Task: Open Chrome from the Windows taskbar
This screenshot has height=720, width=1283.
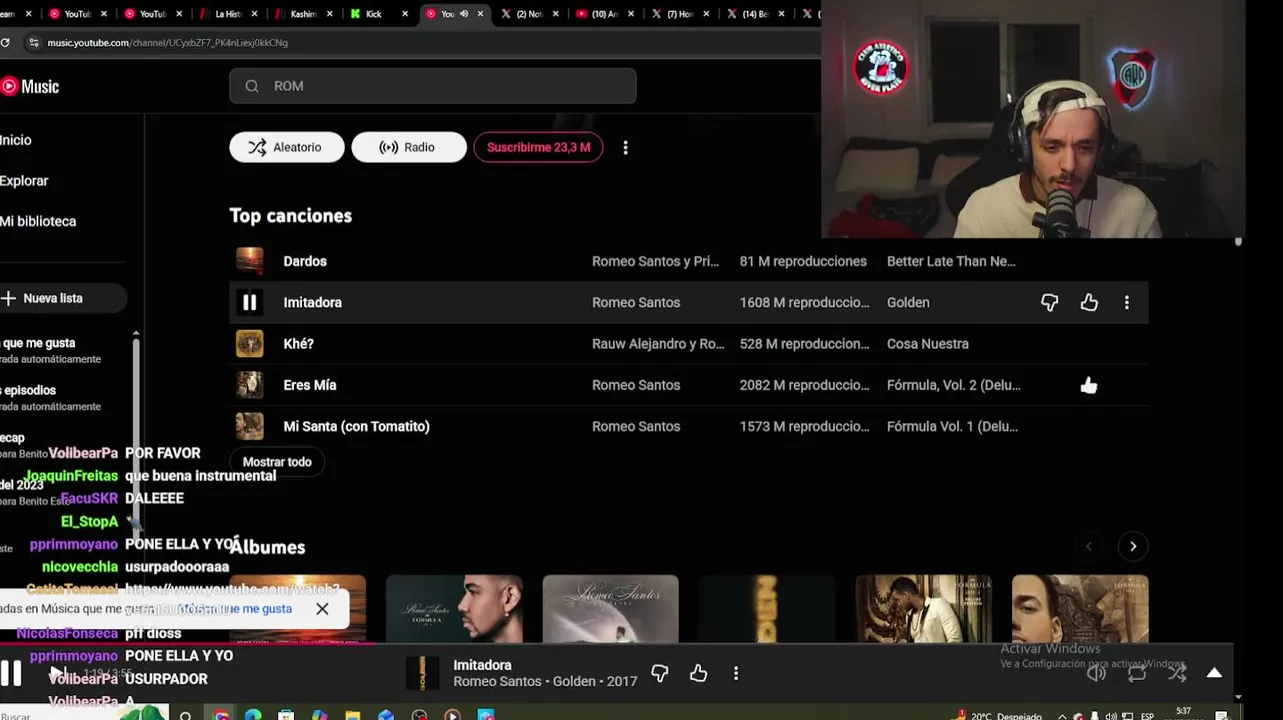Action: click(x=221, y=716)
